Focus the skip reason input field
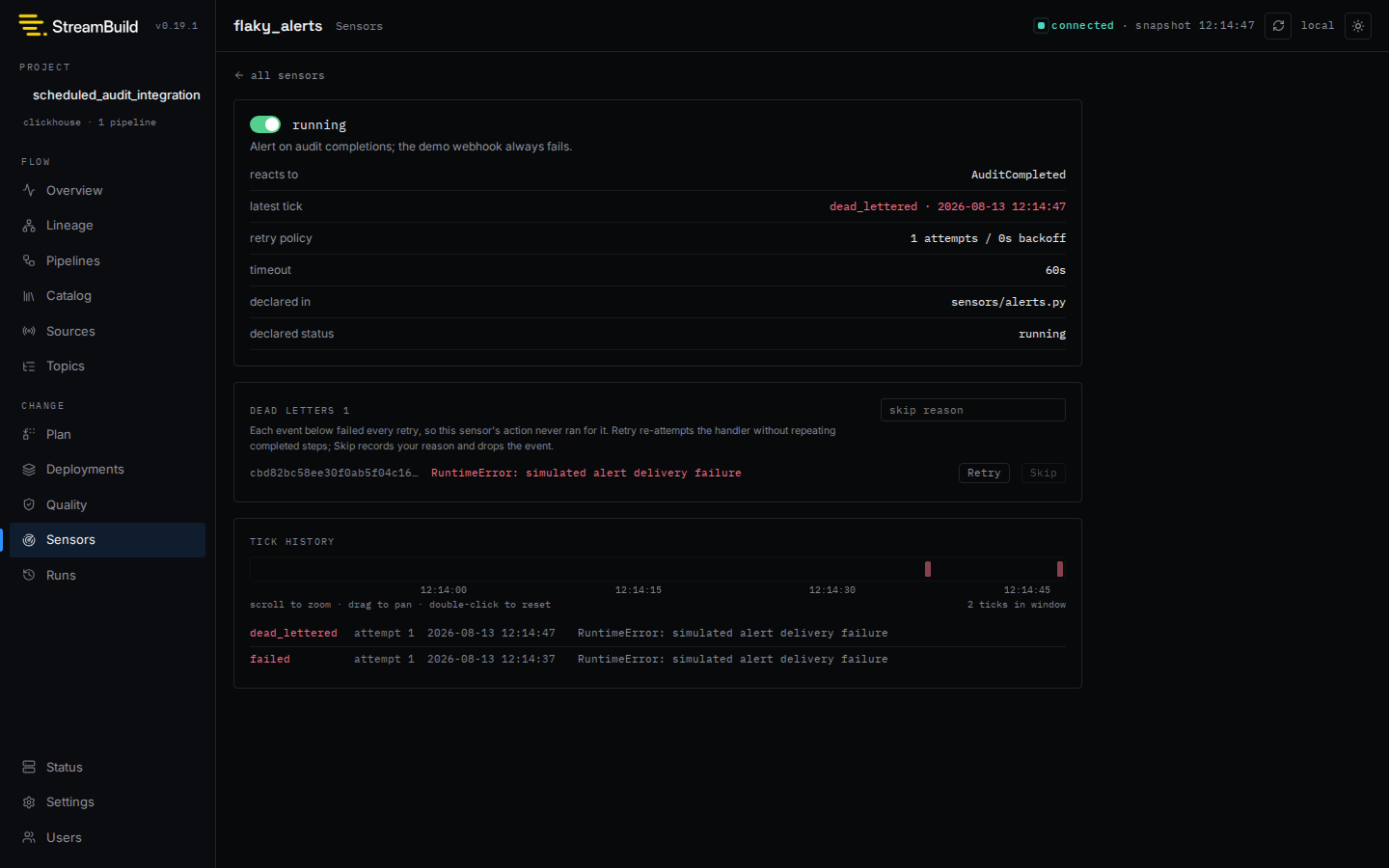The height and width of the screenshot is (868, 1389). tap(972, 410)
